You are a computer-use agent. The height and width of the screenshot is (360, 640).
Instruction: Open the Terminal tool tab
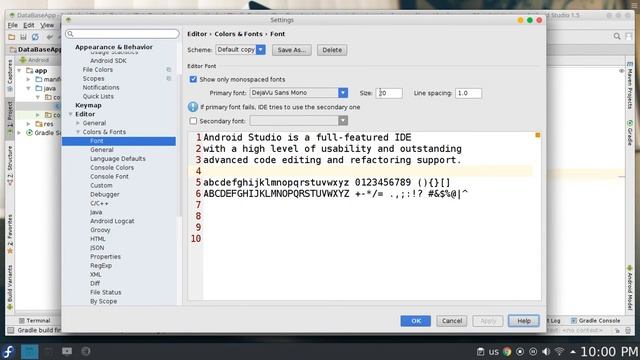click(35, 320)
